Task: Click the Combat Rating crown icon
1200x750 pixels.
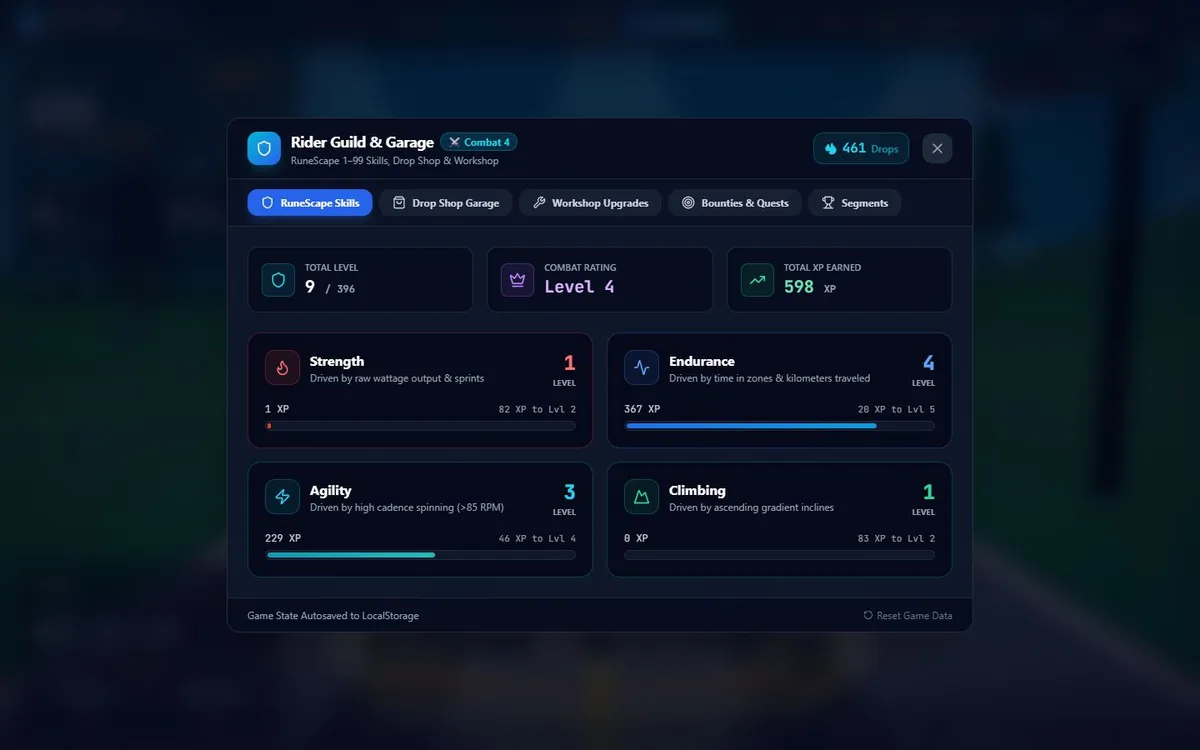Action: click(x=518, y=280)
